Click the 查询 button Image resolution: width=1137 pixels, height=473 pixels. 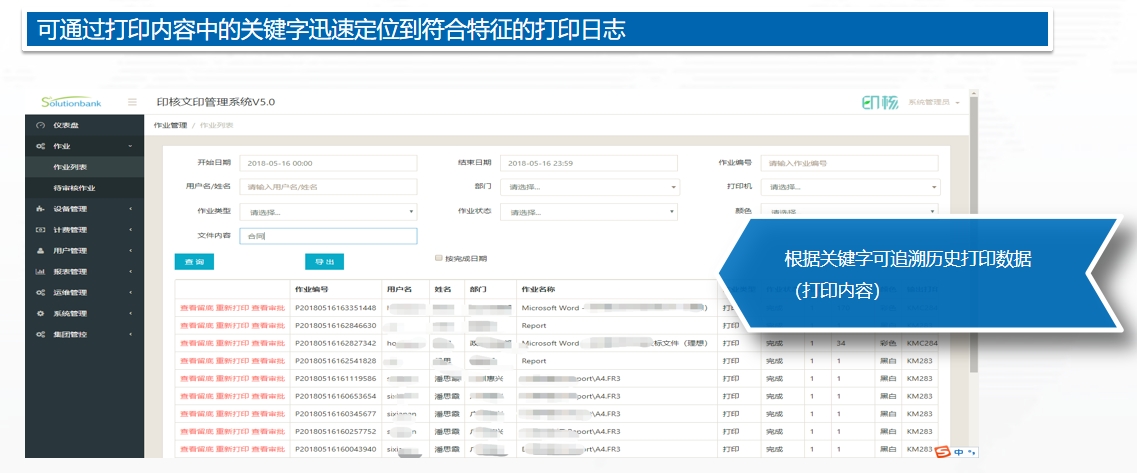pyautogui.click(x=193, y=262)
